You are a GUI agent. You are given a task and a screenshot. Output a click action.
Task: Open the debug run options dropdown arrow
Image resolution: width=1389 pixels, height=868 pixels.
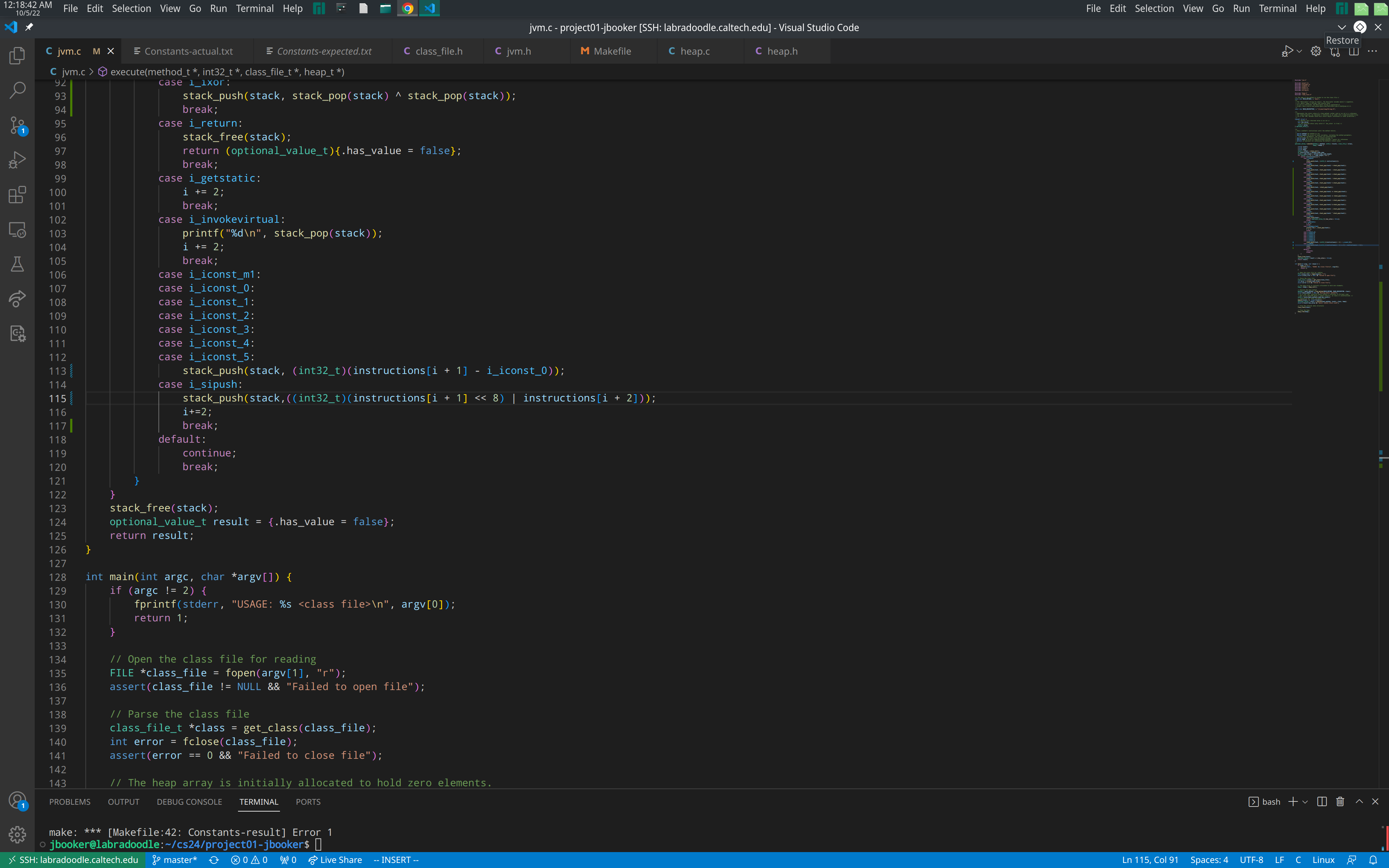[x=1299, y=51]
